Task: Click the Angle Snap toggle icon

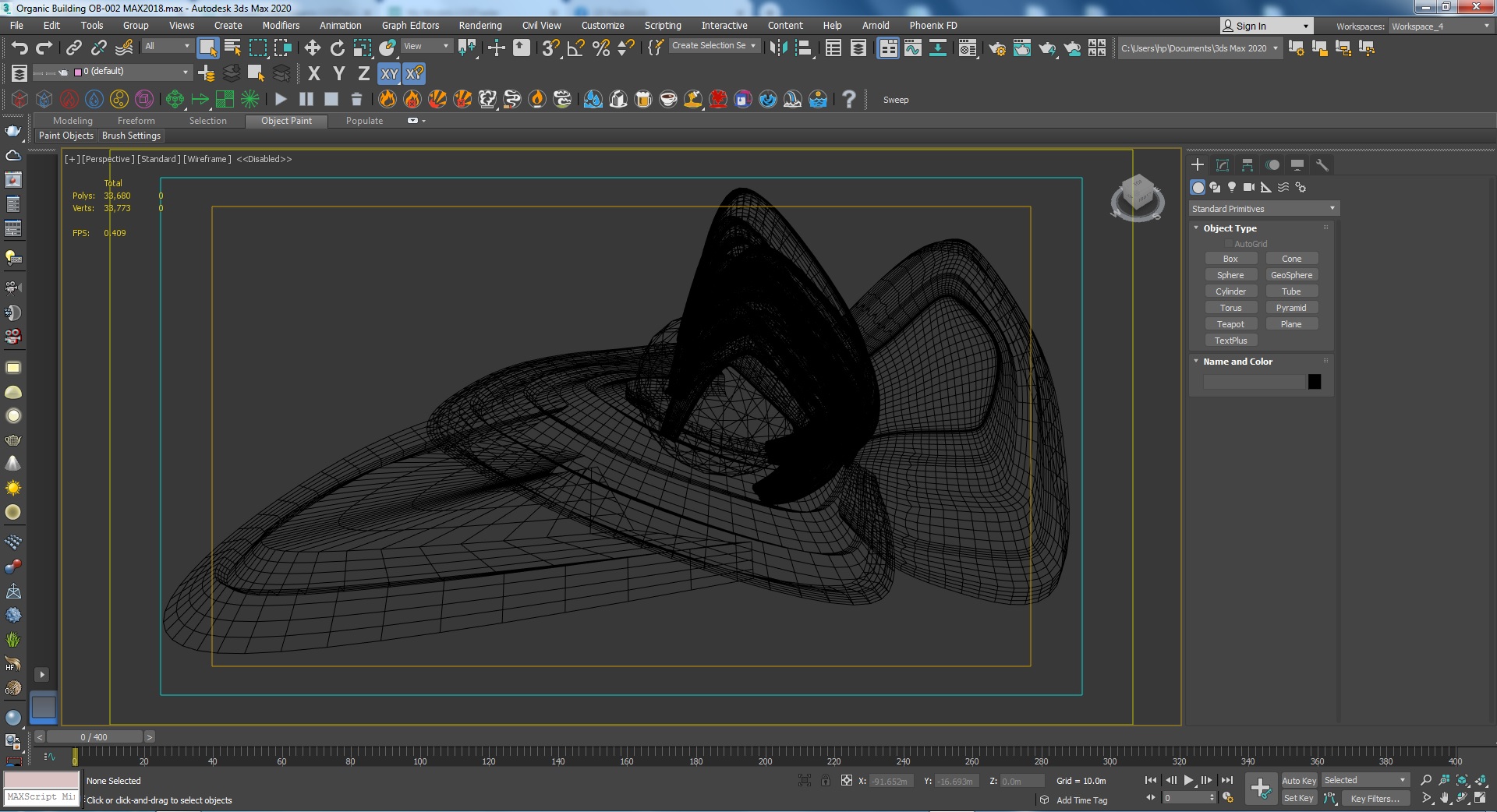Action: point(576,48)
